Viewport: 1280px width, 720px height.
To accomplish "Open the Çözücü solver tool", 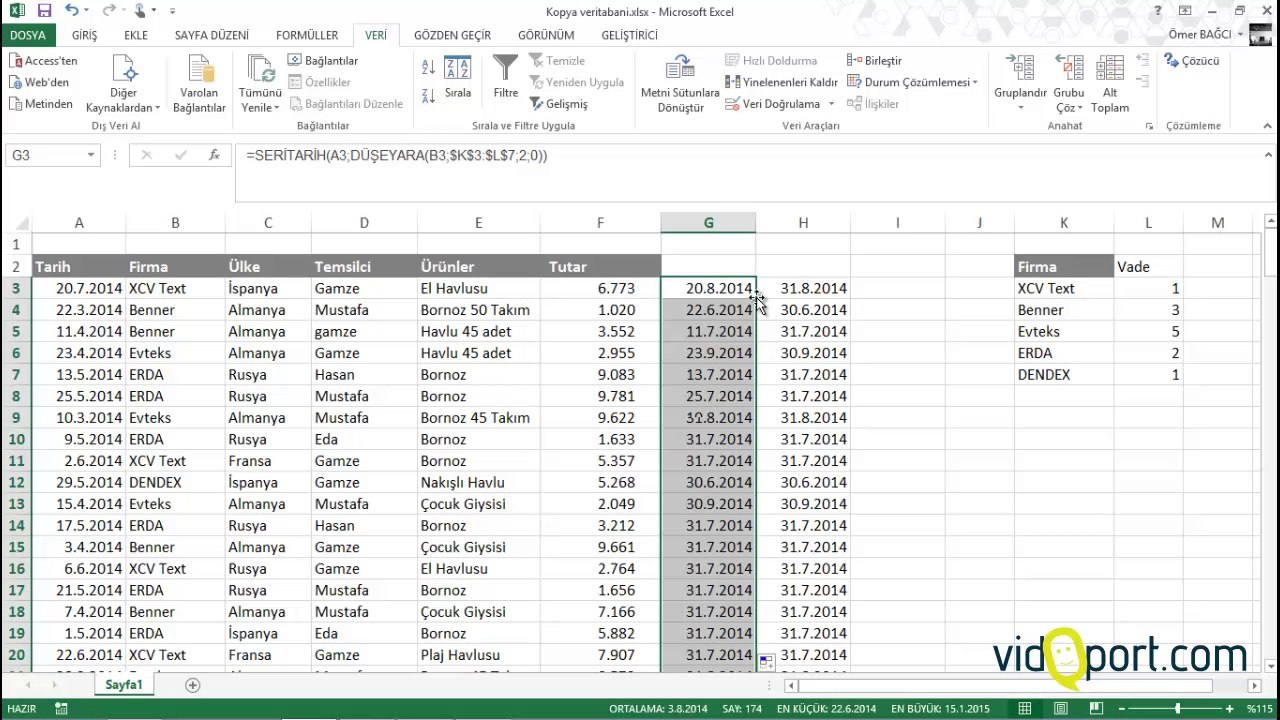I will point(1192,60).
